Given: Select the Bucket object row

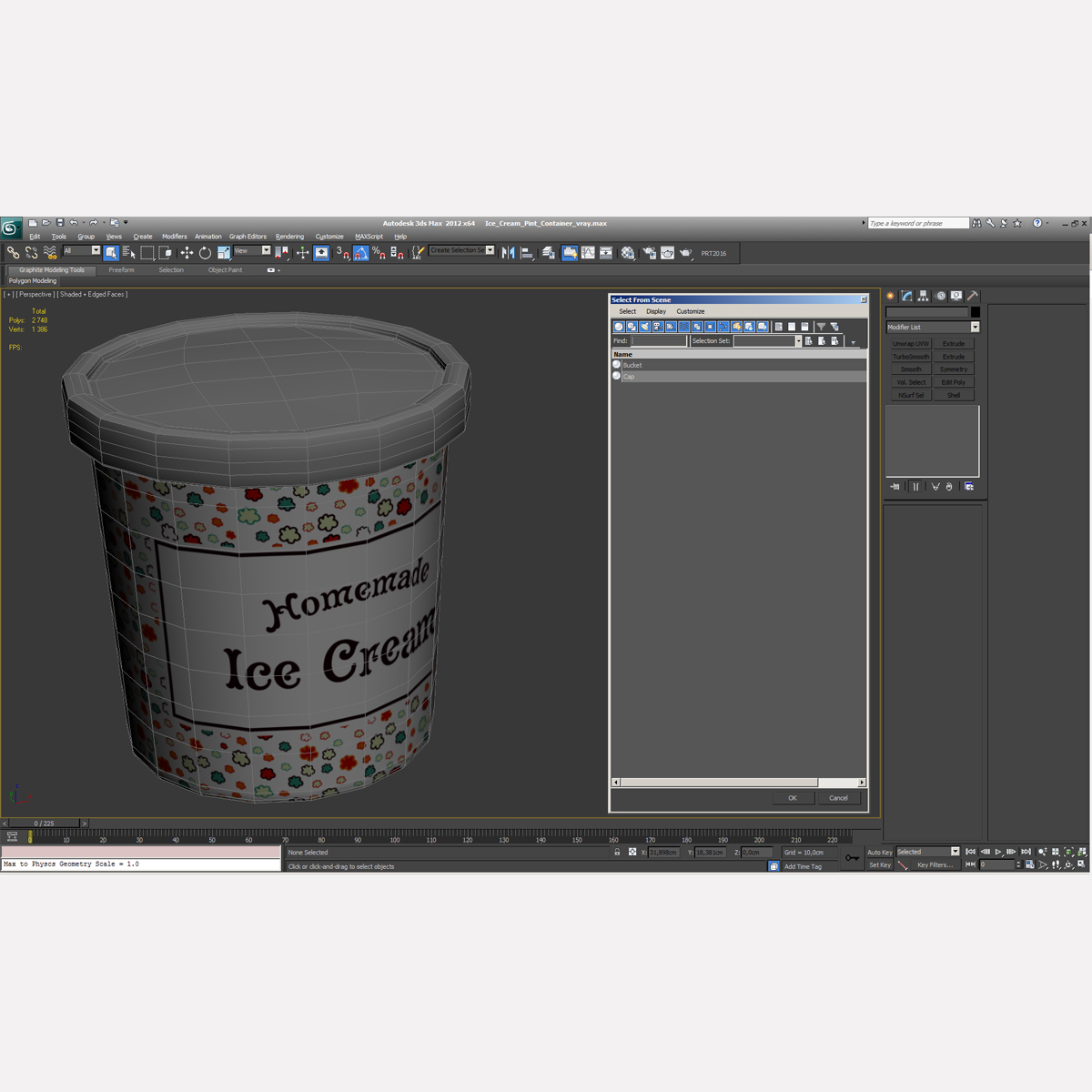Looking at the screenshot, I should (739, 365).
